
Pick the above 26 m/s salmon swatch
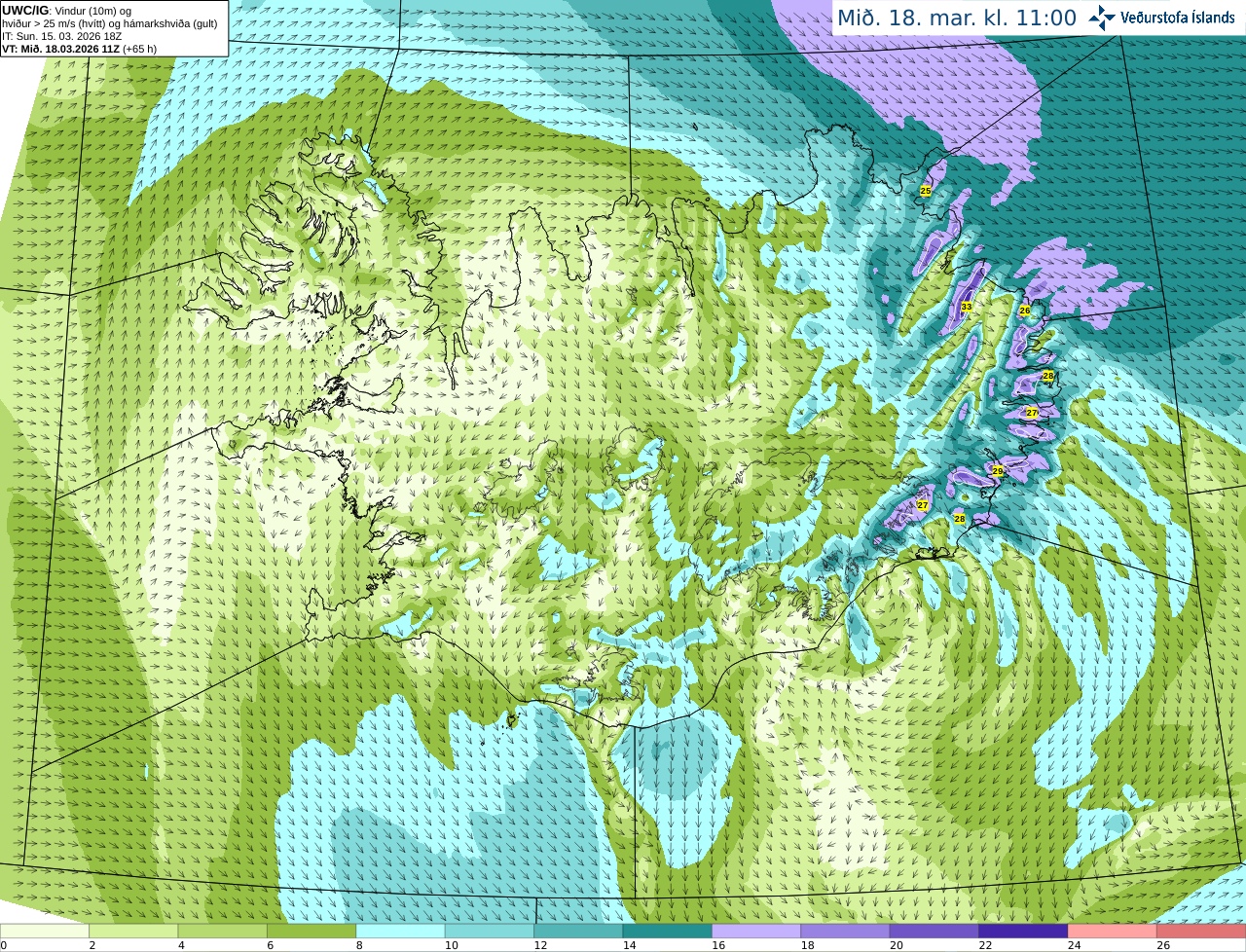[1202, 931]
